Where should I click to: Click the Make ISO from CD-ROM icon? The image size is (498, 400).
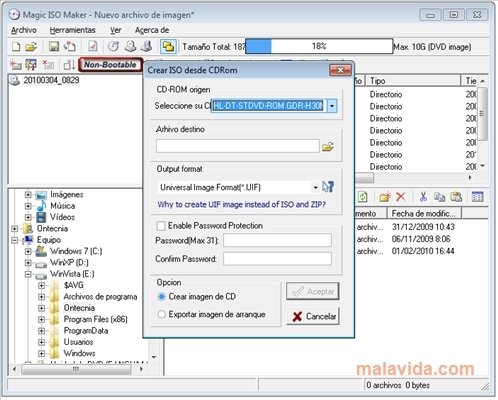130,47
